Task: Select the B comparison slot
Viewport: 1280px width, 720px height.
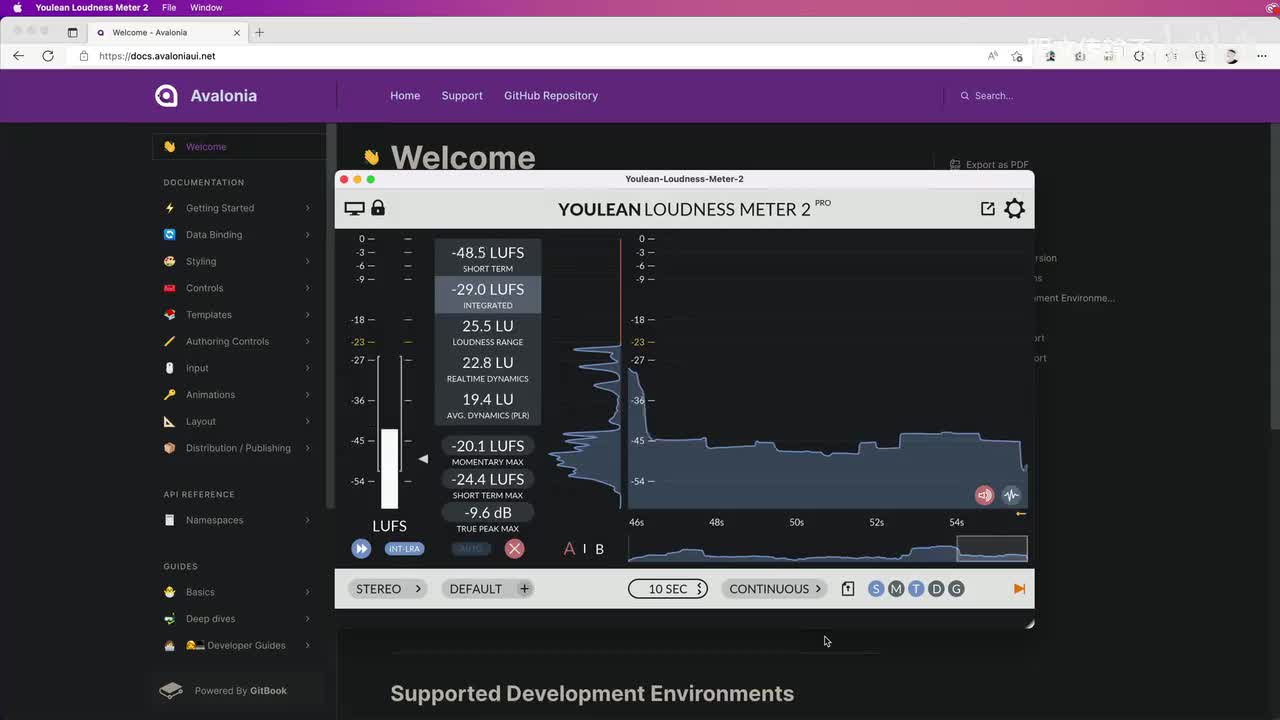Action: 599,549
